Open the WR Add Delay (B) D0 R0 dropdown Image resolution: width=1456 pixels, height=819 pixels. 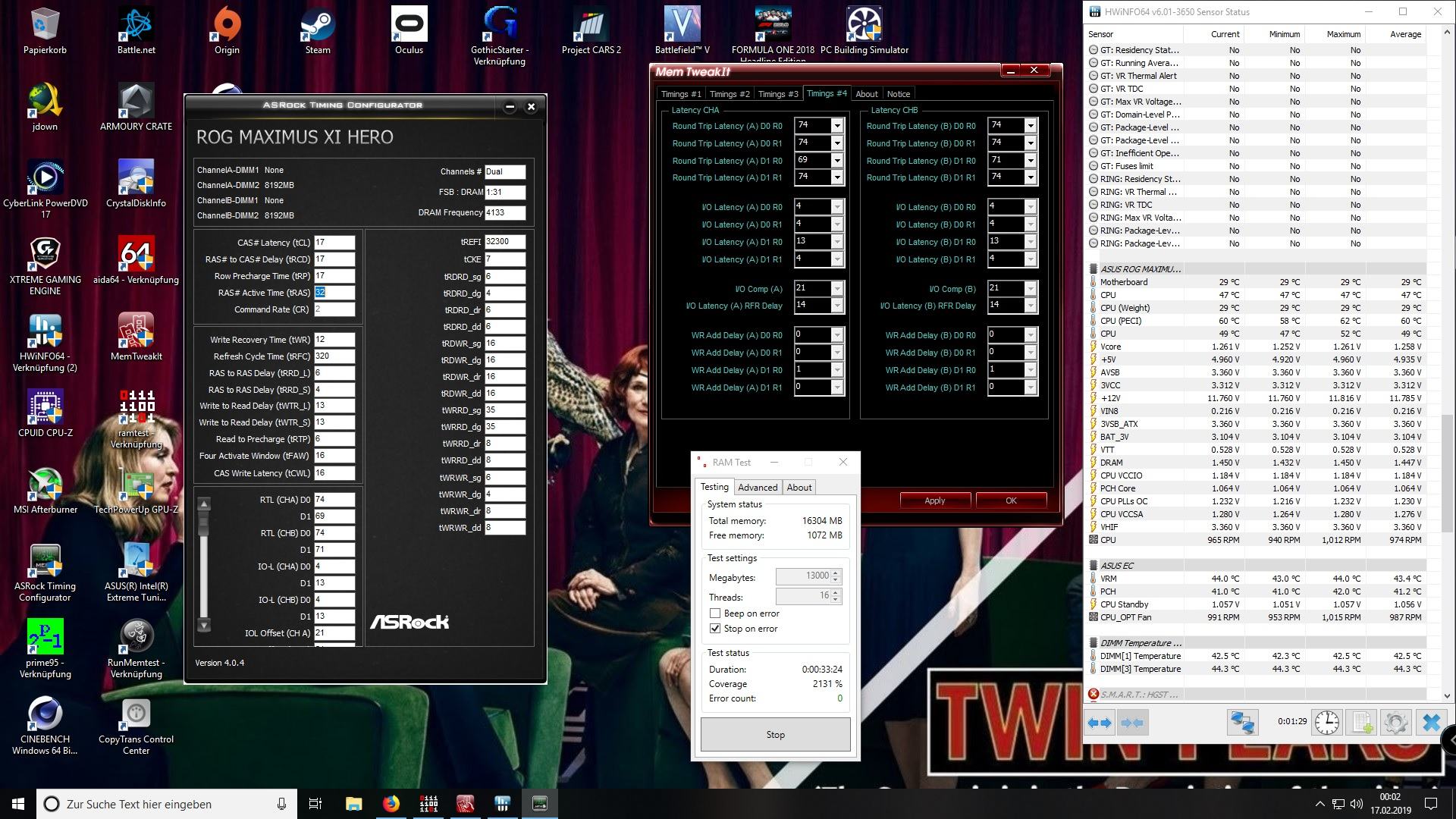coord(1030,335)
